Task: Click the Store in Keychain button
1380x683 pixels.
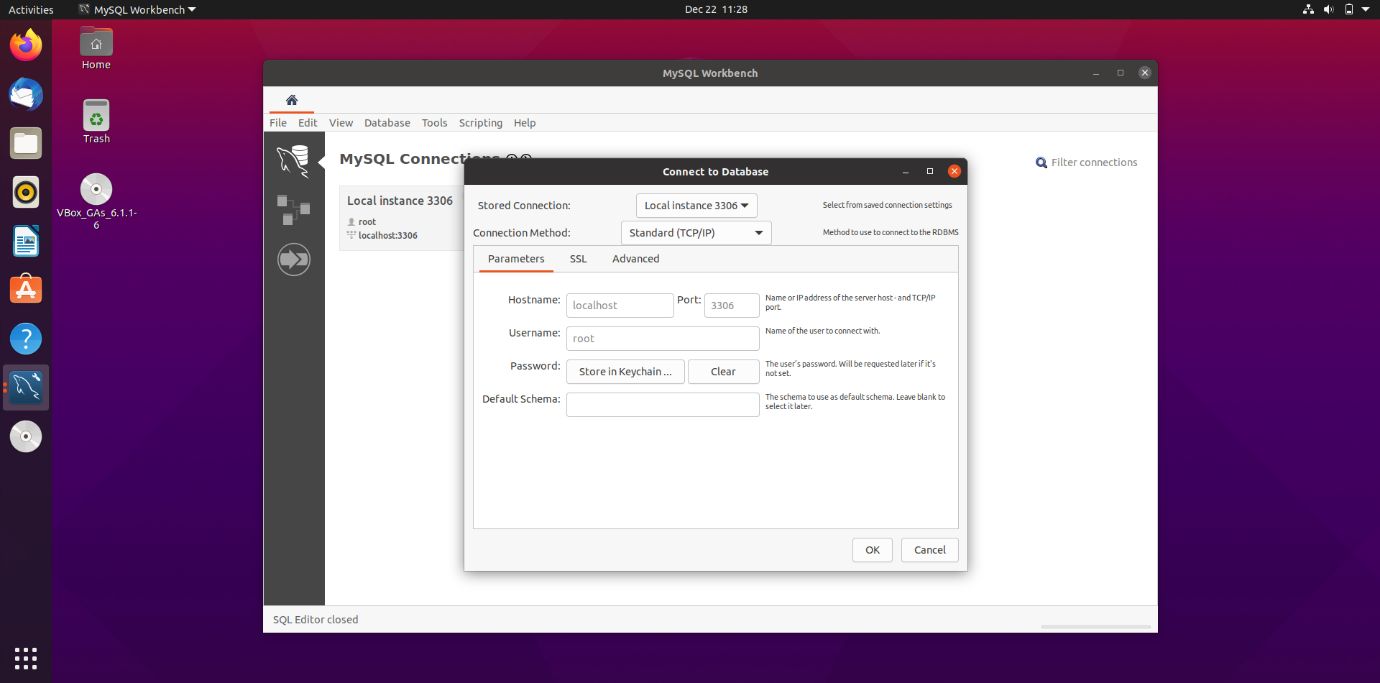Action: [x=625, y=372]
